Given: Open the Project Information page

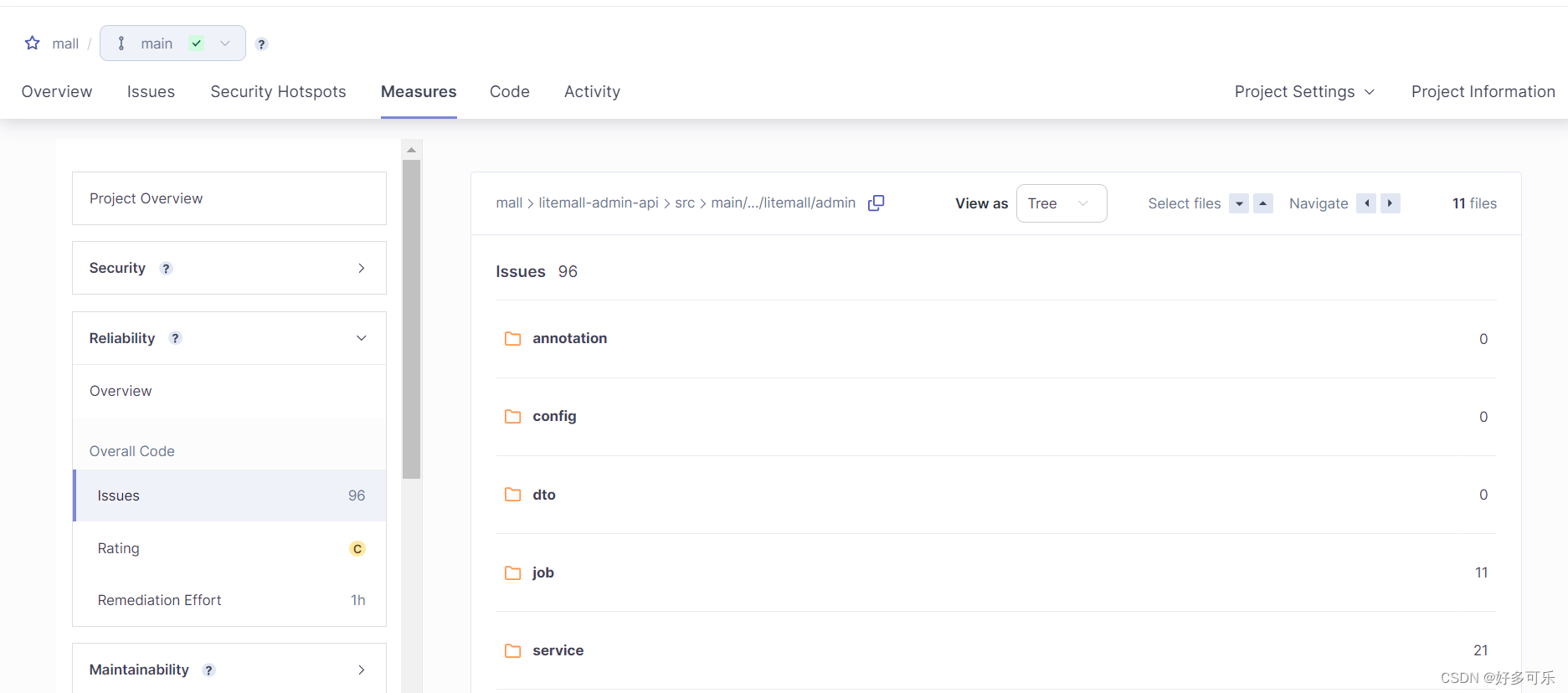Looking at the screenshot, I should coord(1483,91).
